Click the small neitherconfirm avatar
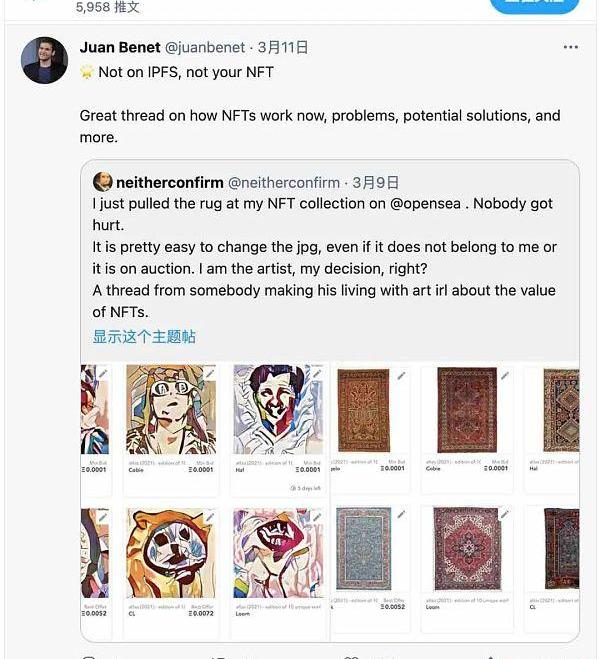 coord(102,182)
